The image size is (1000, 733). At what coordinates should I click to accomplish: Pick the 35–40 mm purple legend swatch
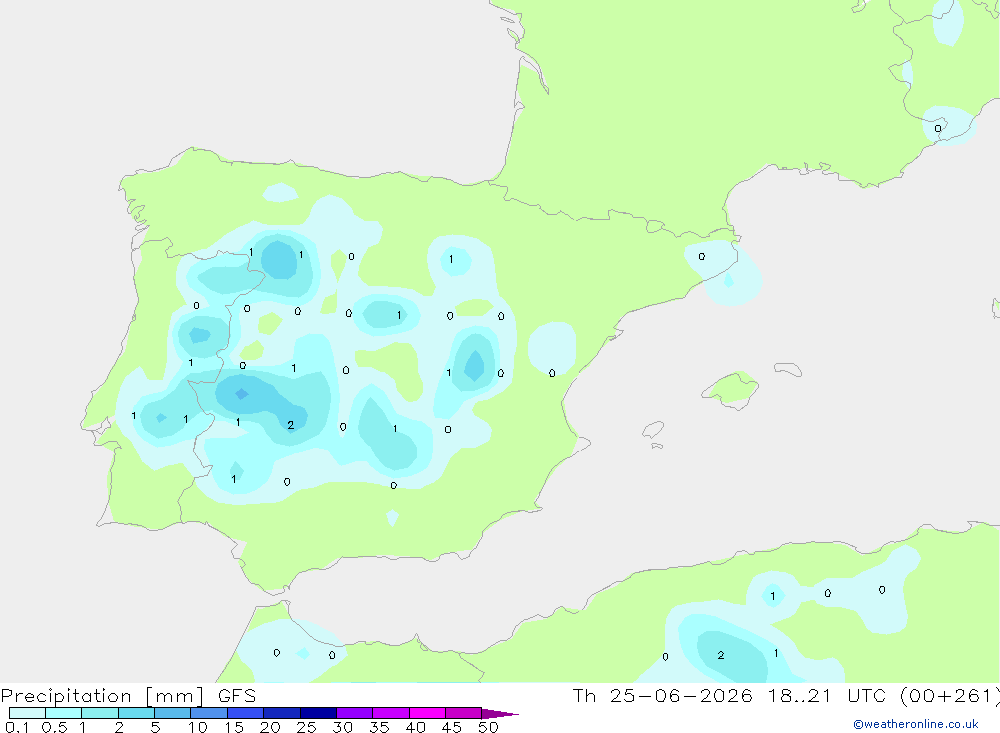click(391, 713)
